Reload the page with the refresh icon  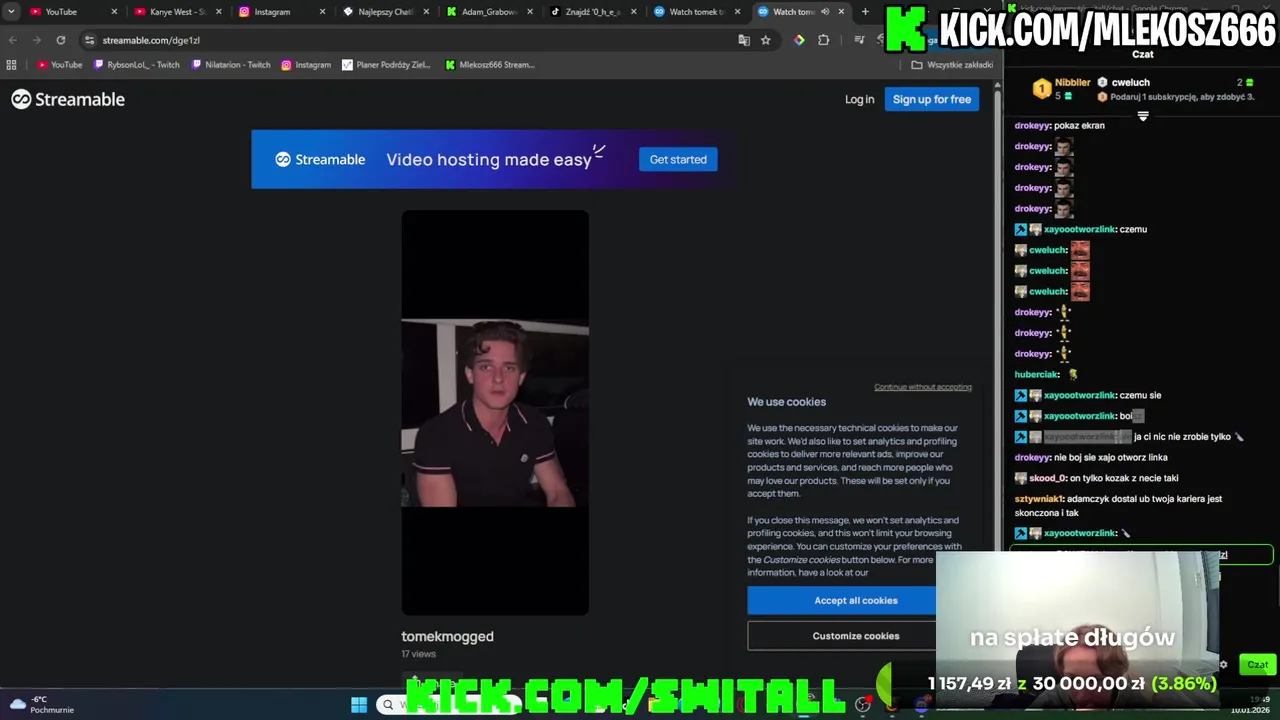pos(61,40)
